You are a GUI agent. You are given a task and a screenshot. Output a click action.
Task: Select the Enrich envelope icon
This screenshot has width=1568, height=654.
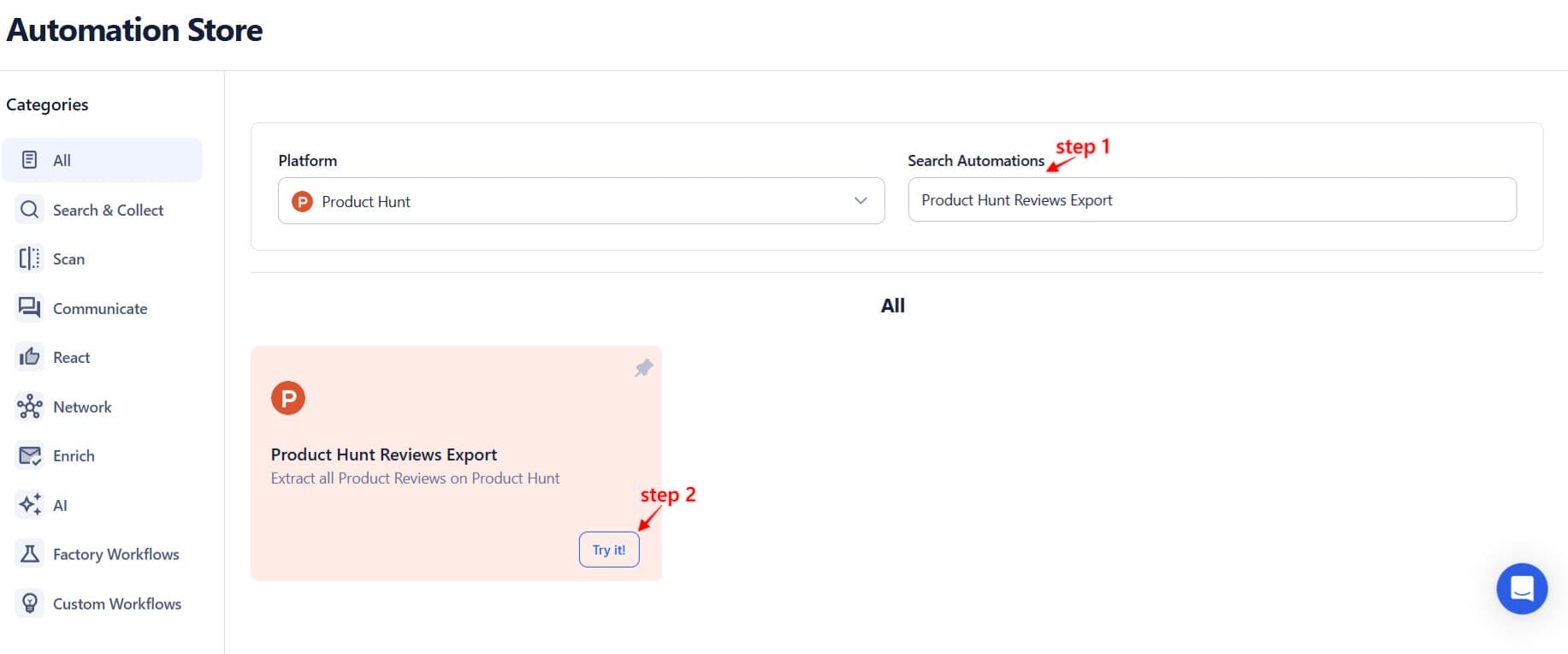tap(29, 455)
